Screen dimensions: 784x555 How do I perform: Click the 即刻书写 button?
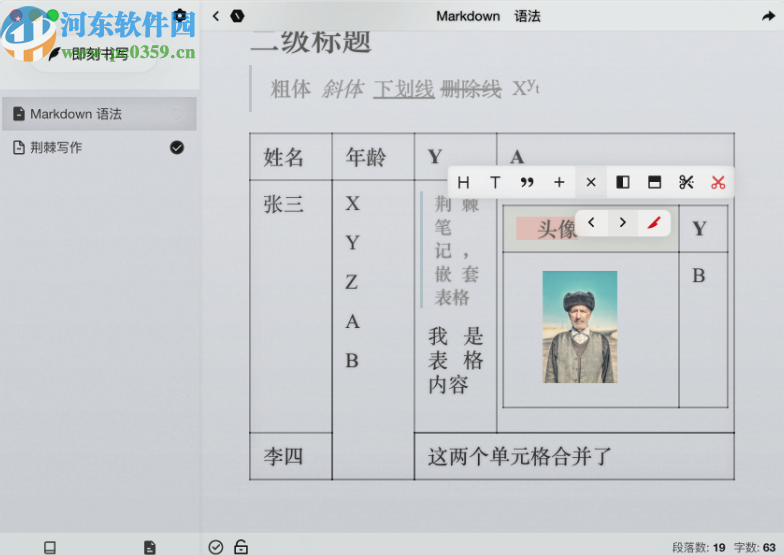[x=93, y=54]
